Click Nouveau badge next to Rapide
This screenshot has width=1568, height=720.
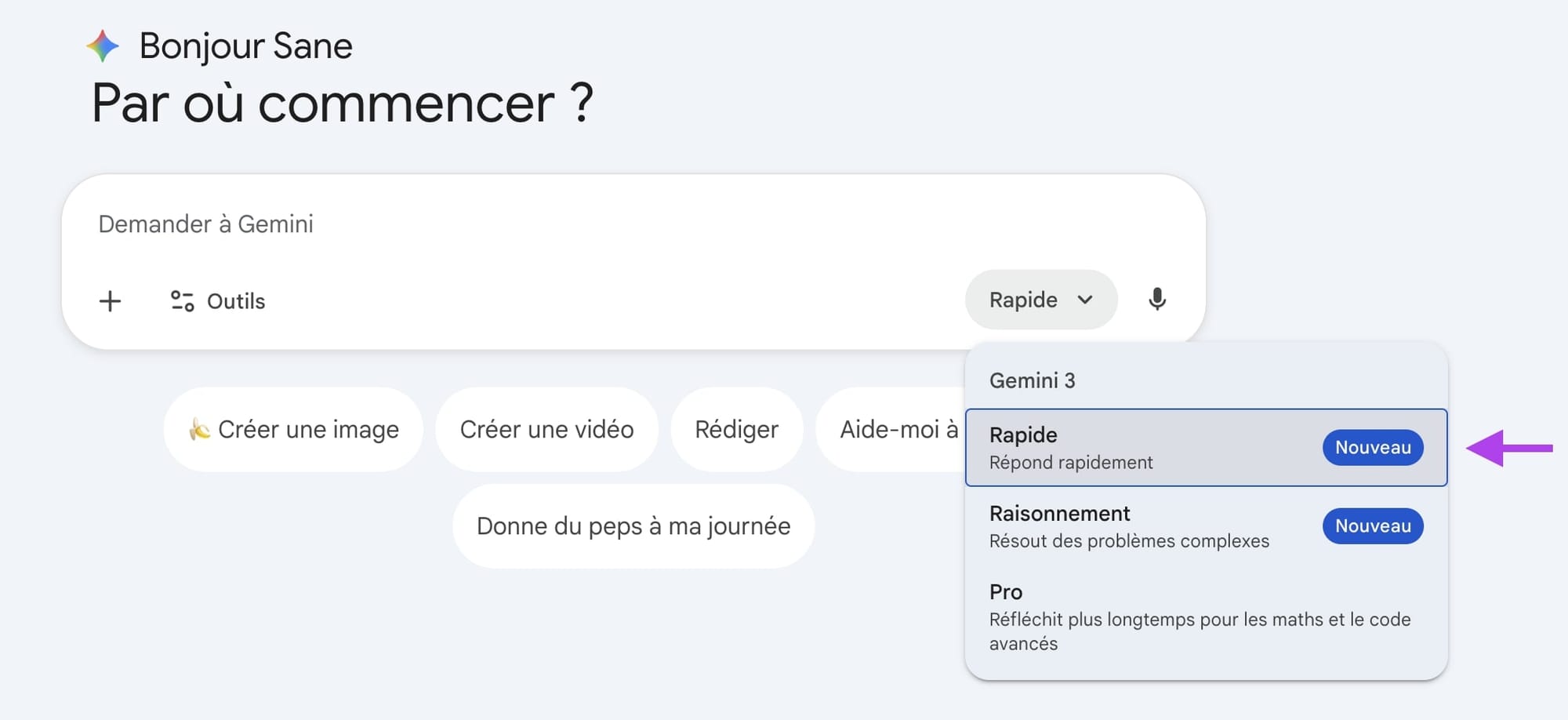[x=1373, y=448]
